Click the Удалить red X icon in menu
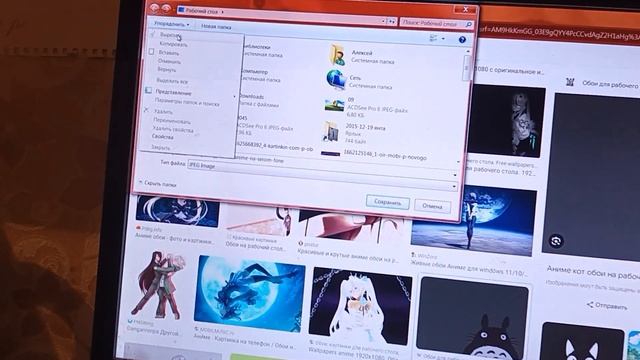640x360 pixels. (146, 110)
